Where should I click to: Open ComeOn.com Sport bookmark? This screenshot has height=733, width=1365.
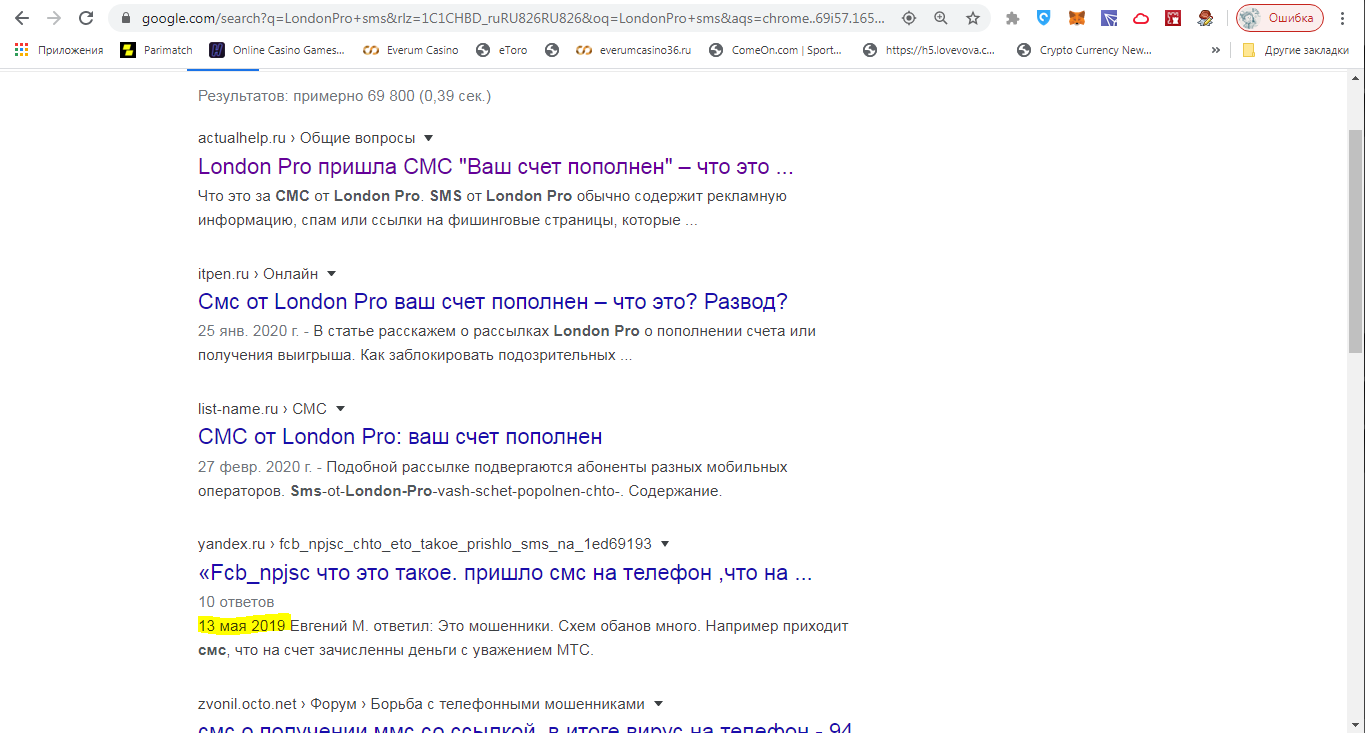tap(776, 50)
